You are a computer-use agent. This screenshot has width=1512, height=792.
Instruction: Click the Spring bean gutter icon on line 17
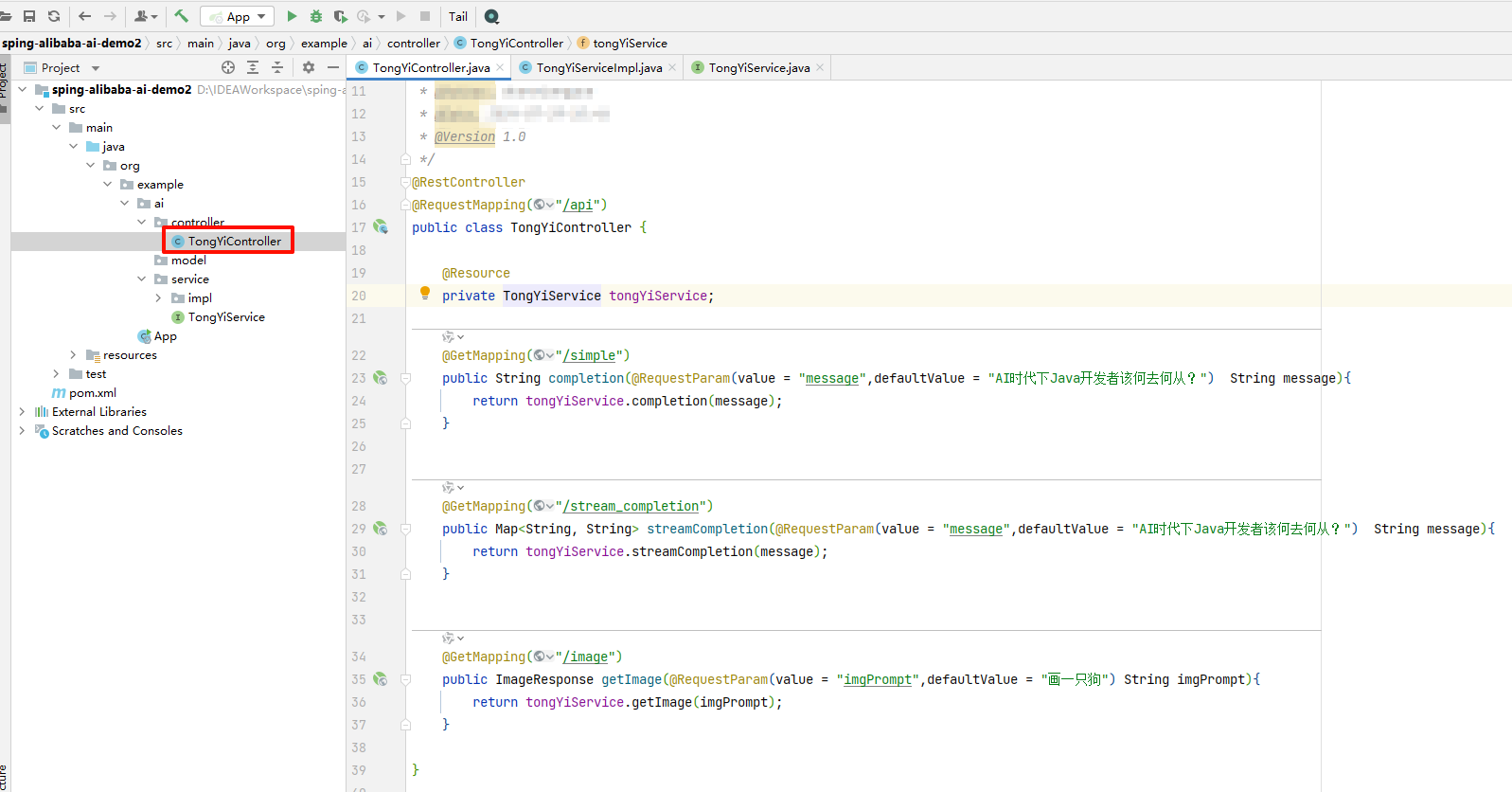tap(381, 226)
